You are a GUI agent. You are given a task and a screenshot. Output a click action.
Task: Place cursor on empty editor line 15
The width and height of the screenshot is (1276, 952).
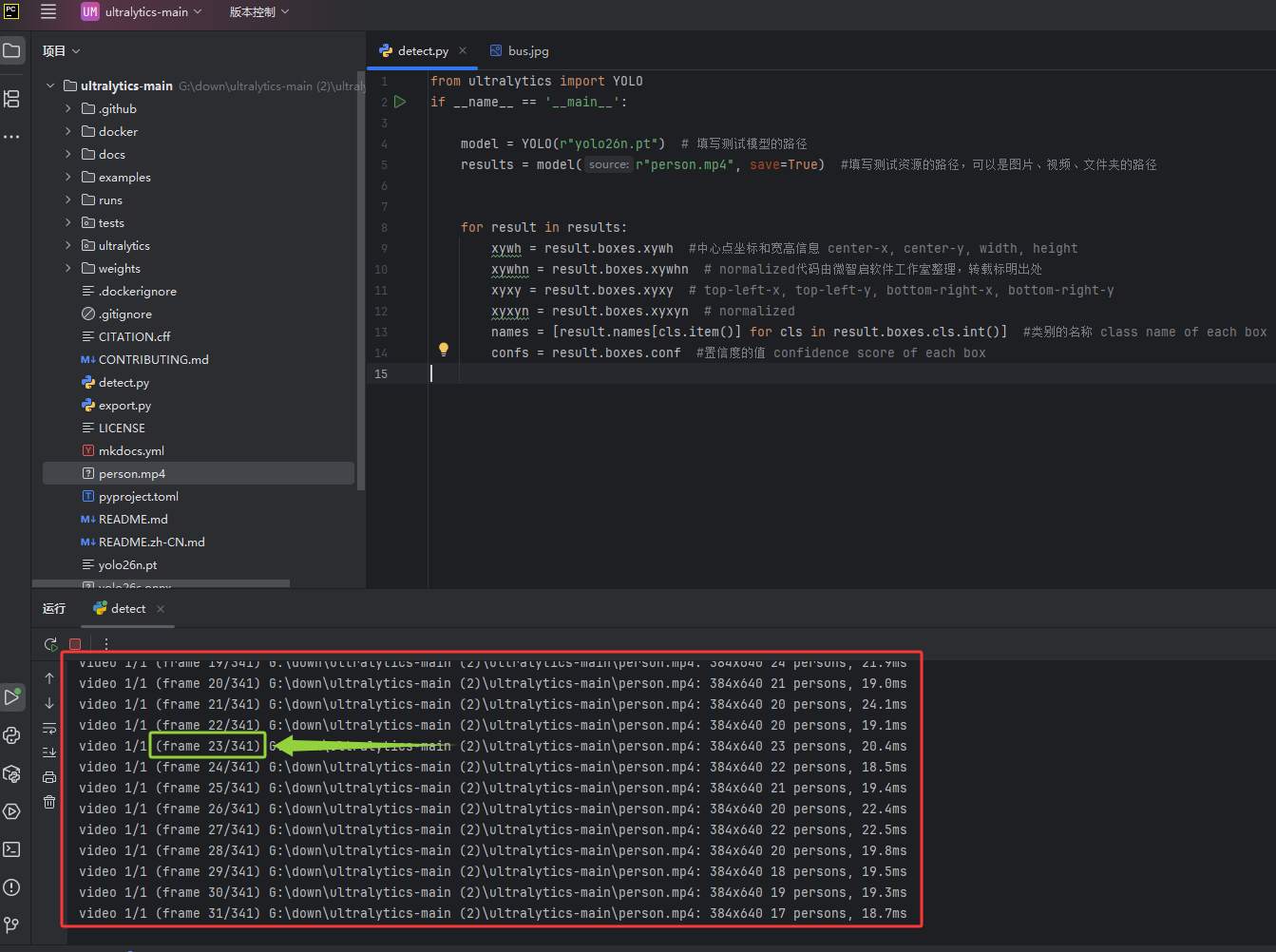click(x=851, y=373)
